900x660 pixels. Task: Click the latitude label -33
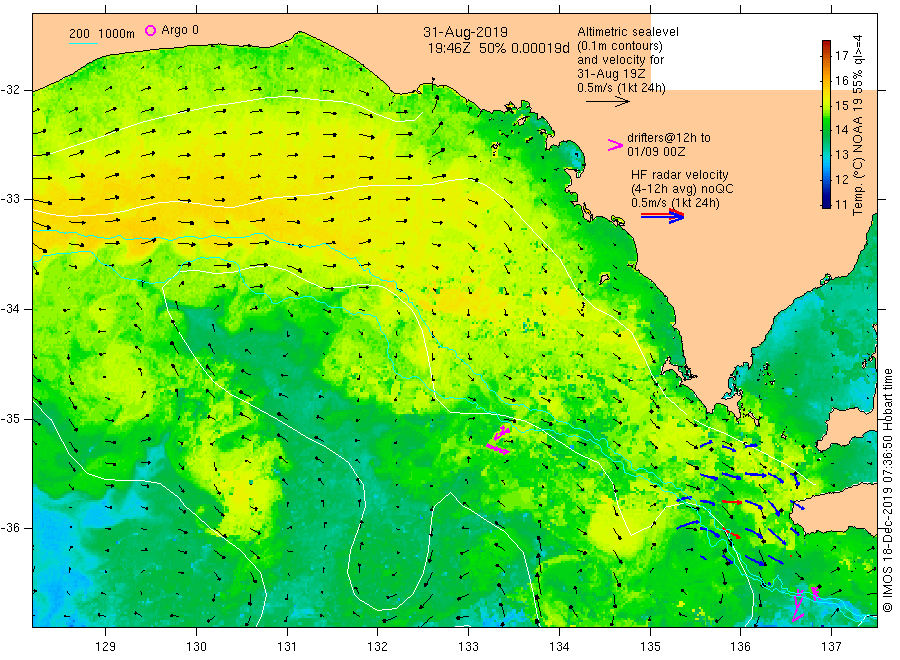click(10, 199)
